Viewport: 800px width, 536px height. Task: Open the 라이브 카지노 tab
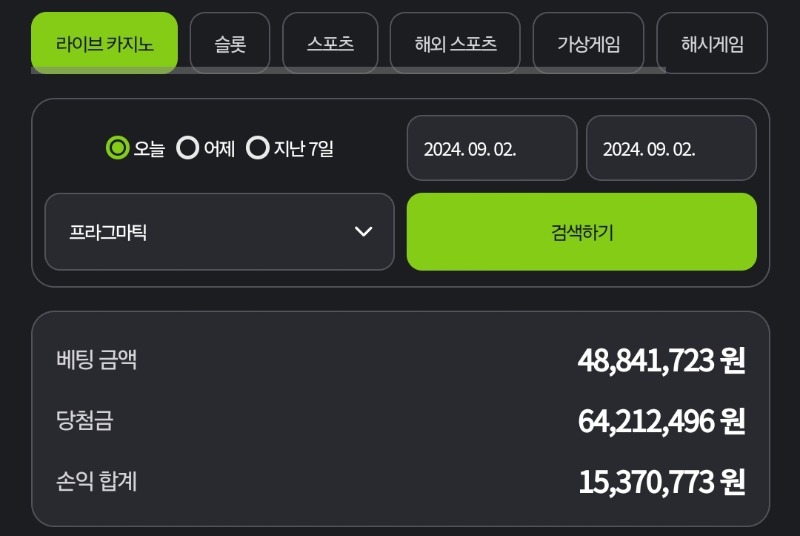point(104,43)
